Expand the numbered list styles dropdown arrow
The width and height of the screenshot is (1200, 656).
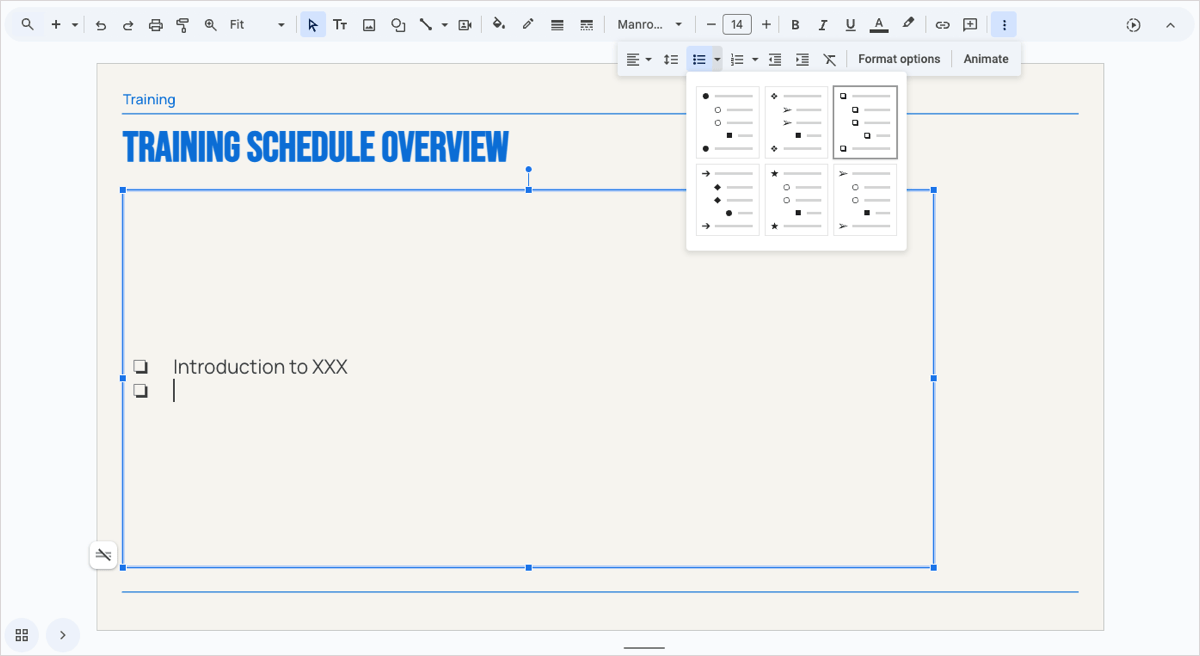pyautogui.click(x=755, y=60)
